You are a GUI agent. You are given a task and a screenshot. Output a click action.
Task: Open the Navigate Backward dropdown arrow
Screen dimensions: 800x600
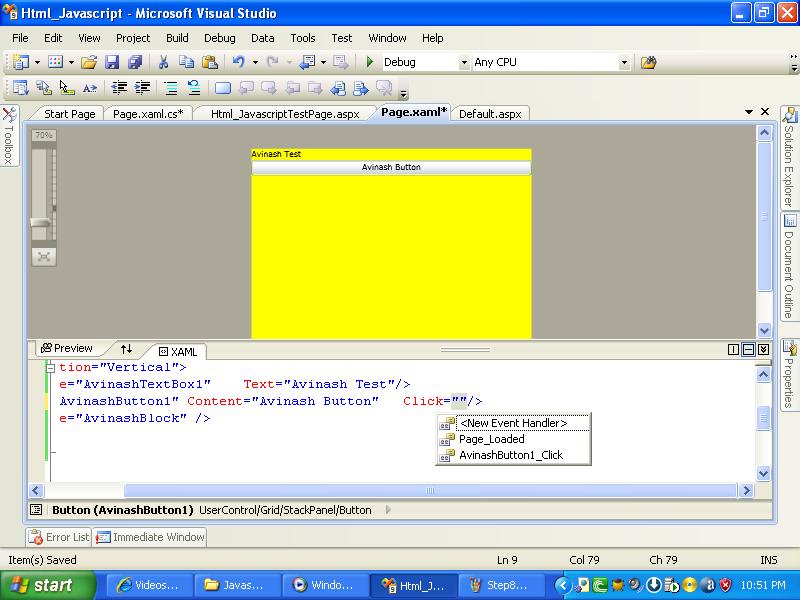coord(323,62)
